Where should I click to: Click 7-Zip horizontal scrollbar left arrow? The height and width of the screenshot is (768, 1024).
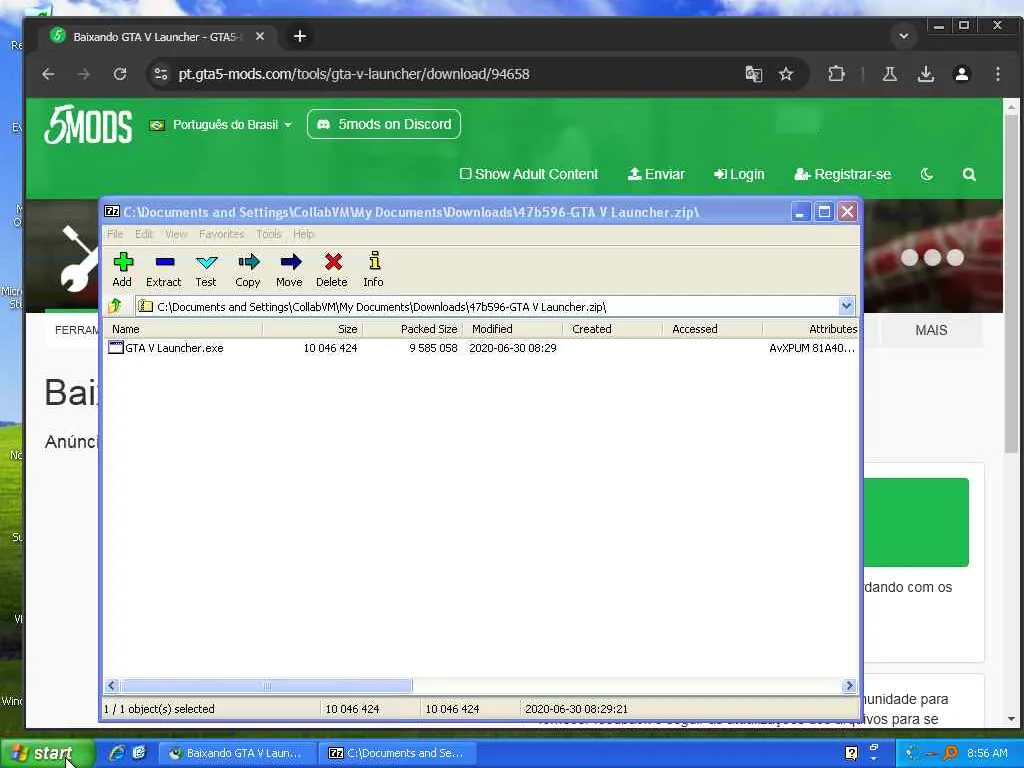pos(112,686)
